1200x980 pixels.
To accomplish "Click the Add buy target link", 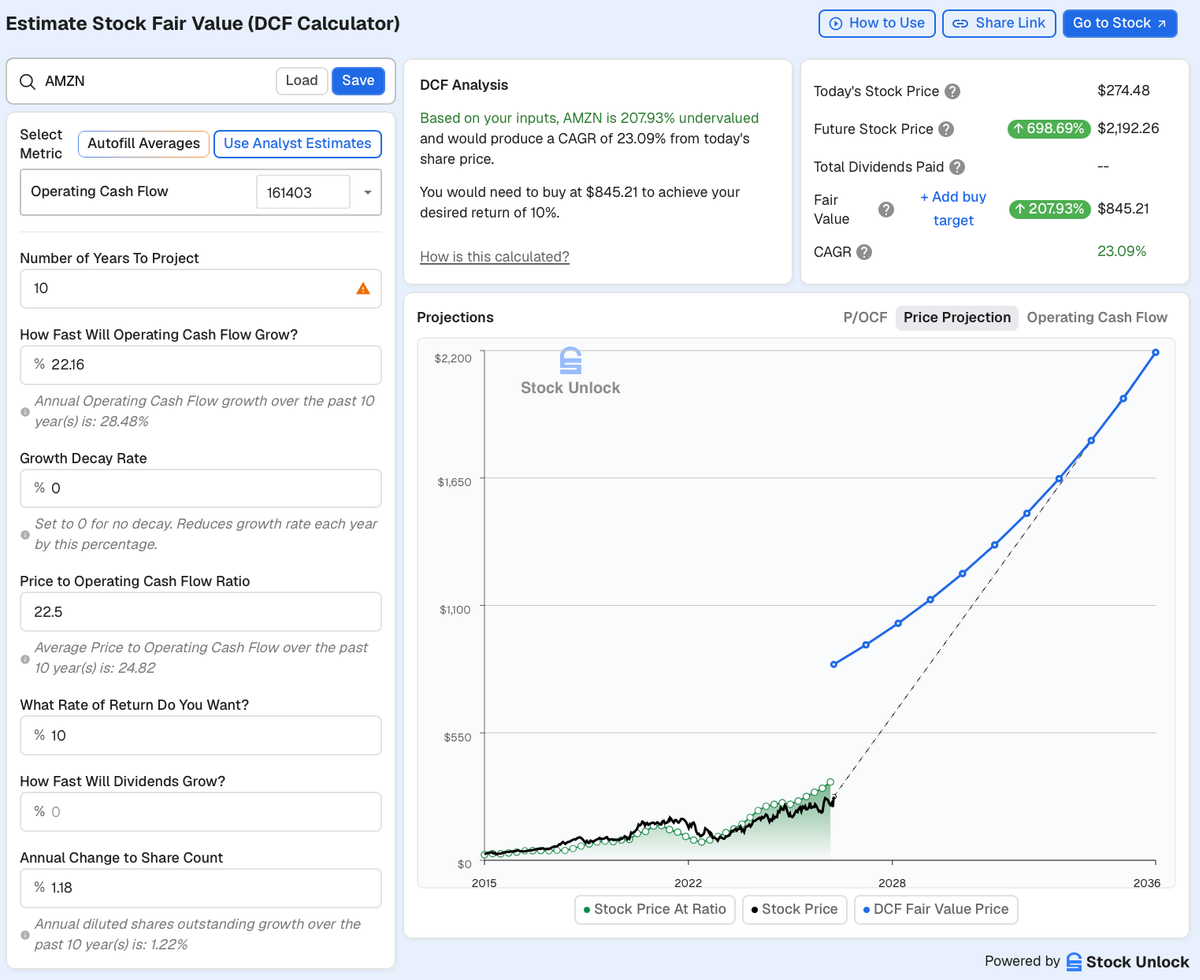I will point(953,209).
